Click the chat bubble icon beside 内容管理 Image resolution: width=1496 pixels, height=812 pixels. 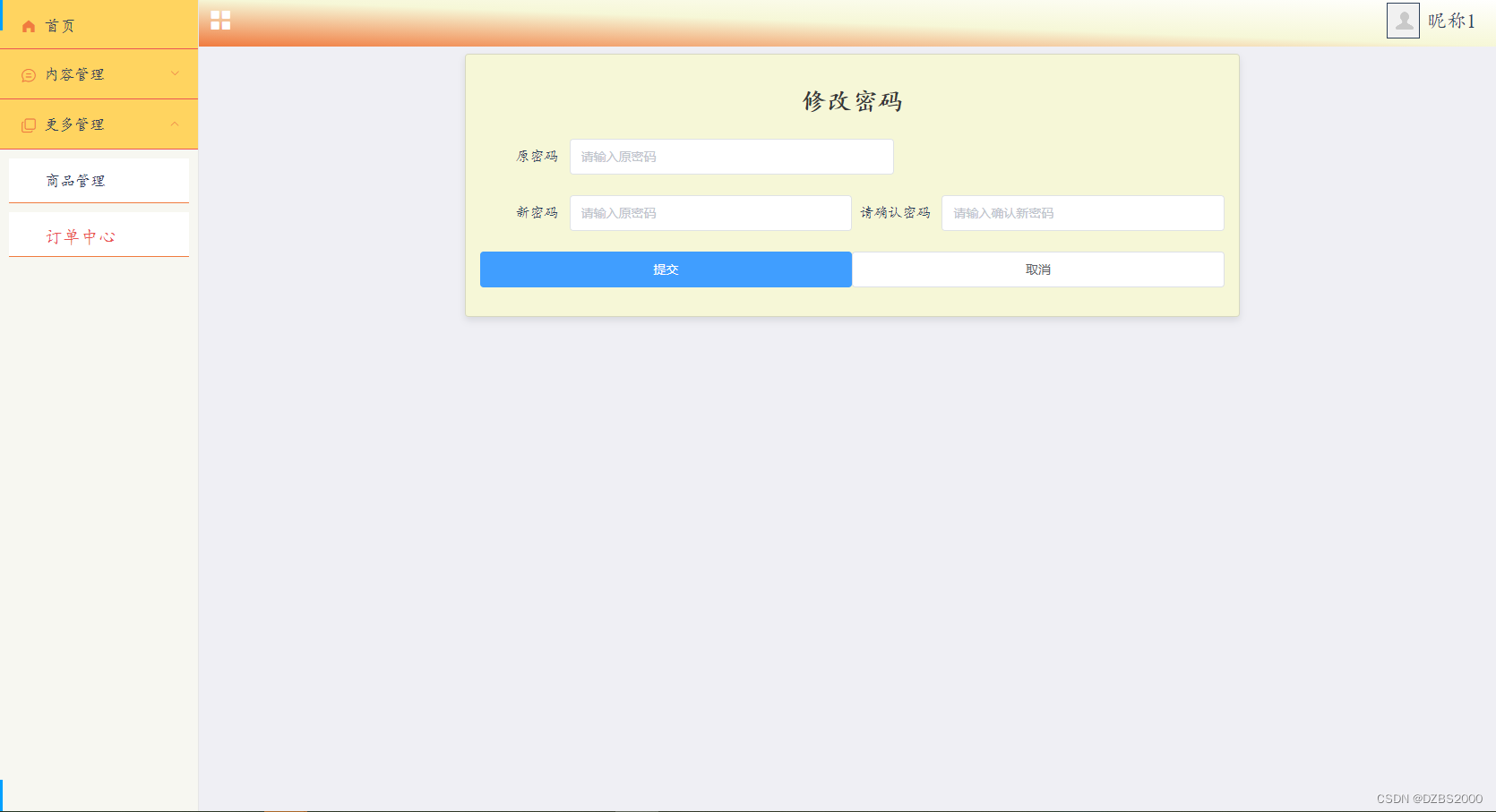click(x=29, y=75)
